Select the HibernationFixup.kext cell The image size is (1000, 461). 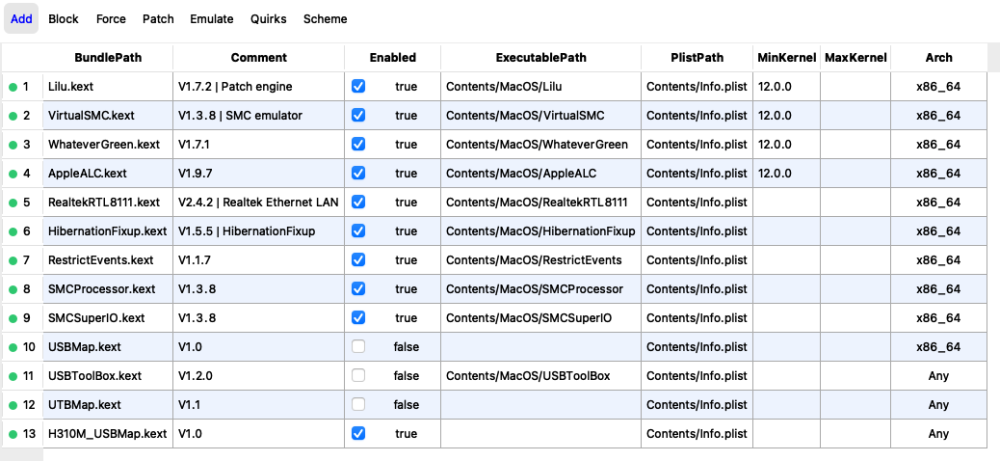(108, 231)
